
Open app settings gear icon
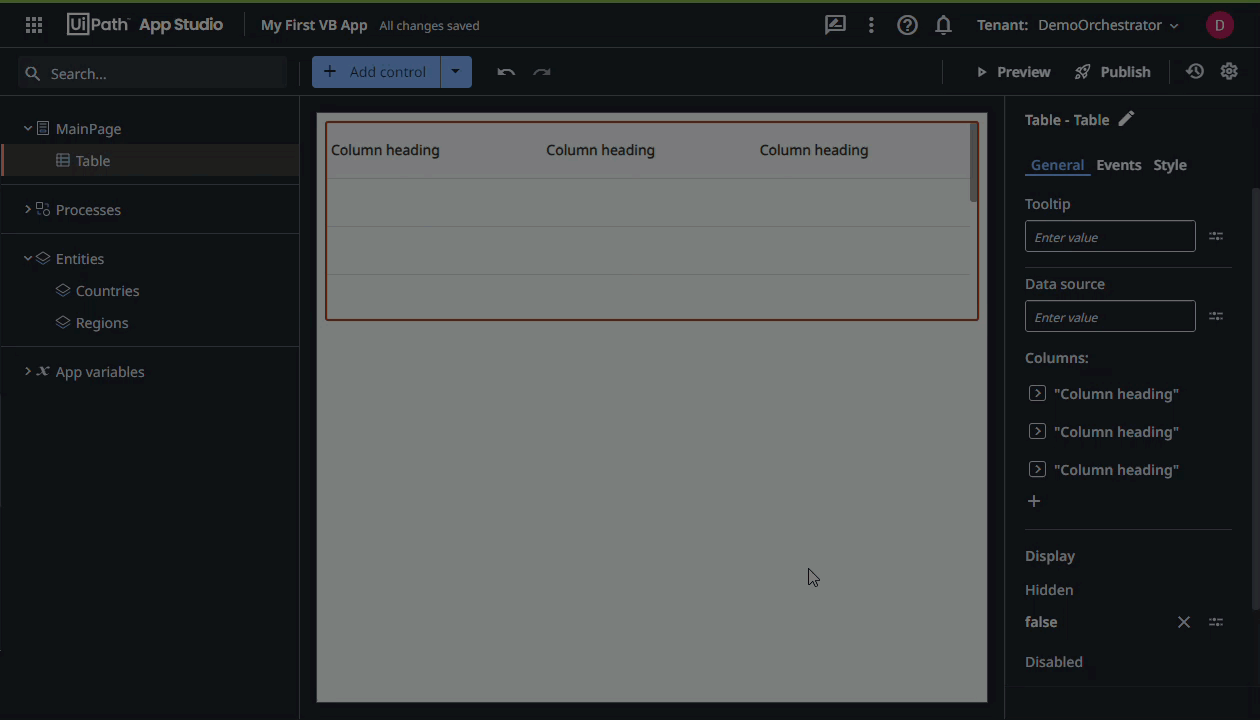pos(1229,72)
